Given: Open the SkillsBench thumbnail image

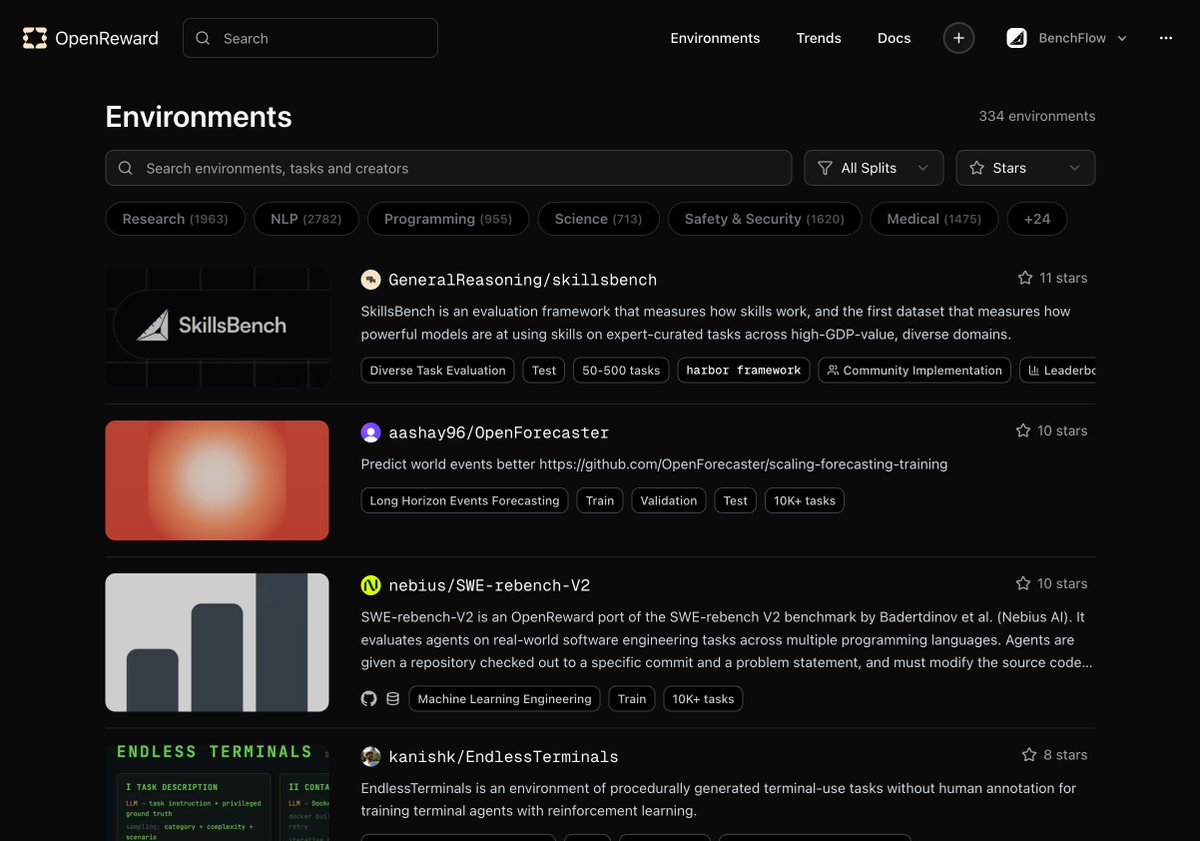Looking at the screenshot, I should pos(217,327).
